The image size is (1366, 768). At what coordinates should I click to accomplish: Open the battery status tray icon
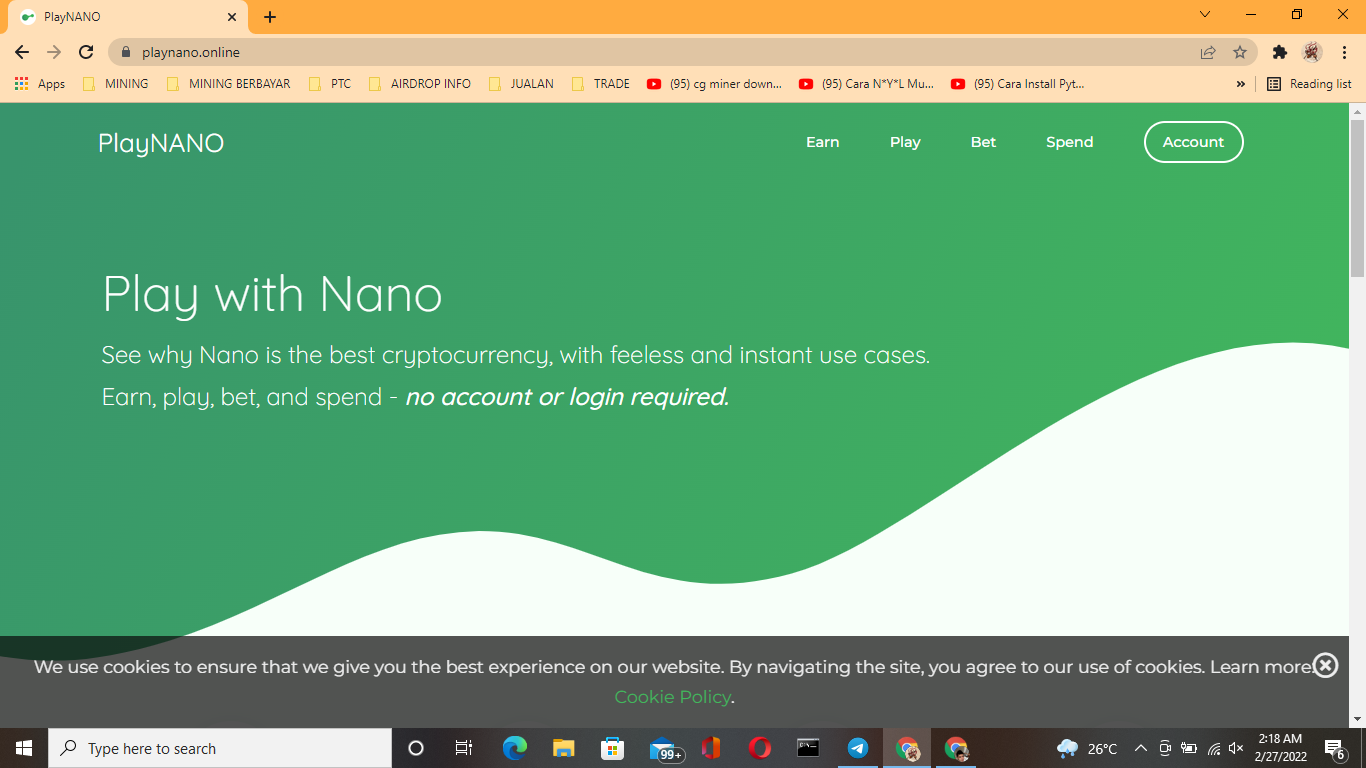coord(1189,748)
